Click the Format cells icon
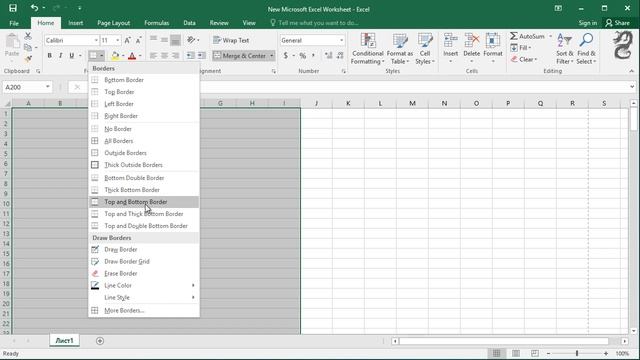This screenshot has width=640, height=360. click(x=493, y=41)
